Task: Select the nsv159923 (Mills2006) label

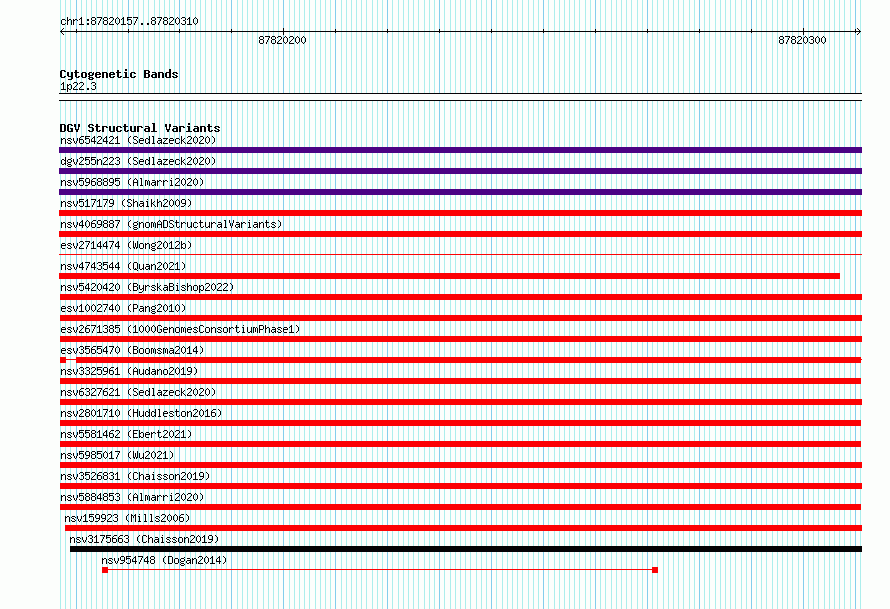Action: [x=127, y=518]
